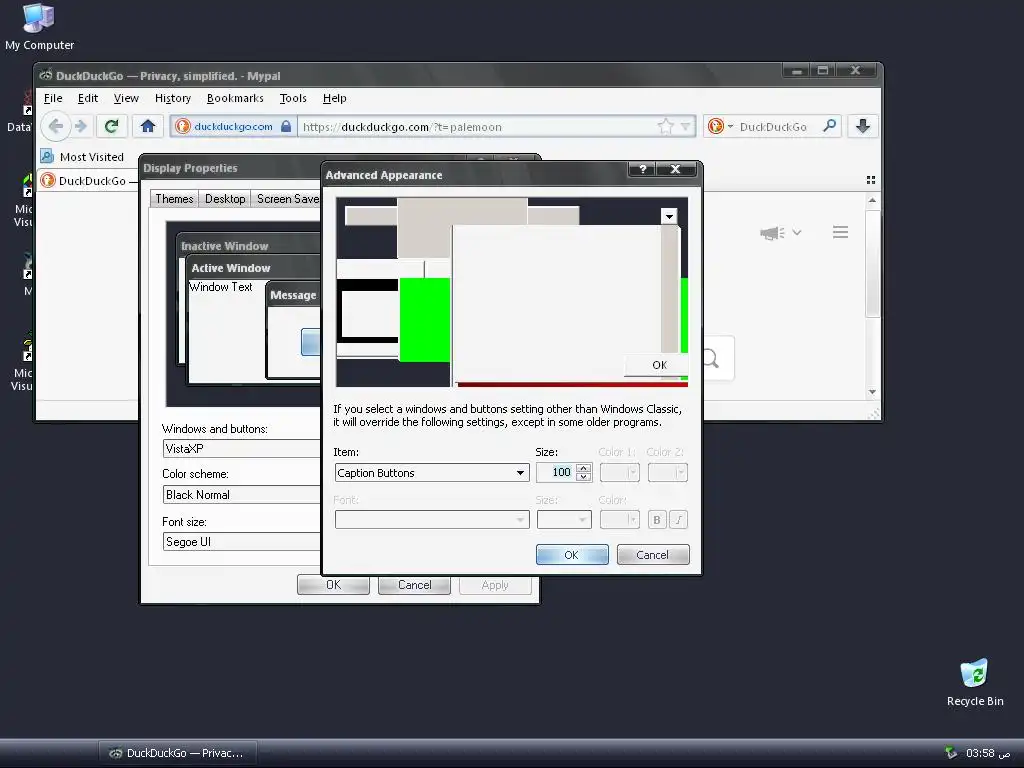
Task: Go back with the browser Back arrow
Action: pyautogui.click(x=56, y=126)
